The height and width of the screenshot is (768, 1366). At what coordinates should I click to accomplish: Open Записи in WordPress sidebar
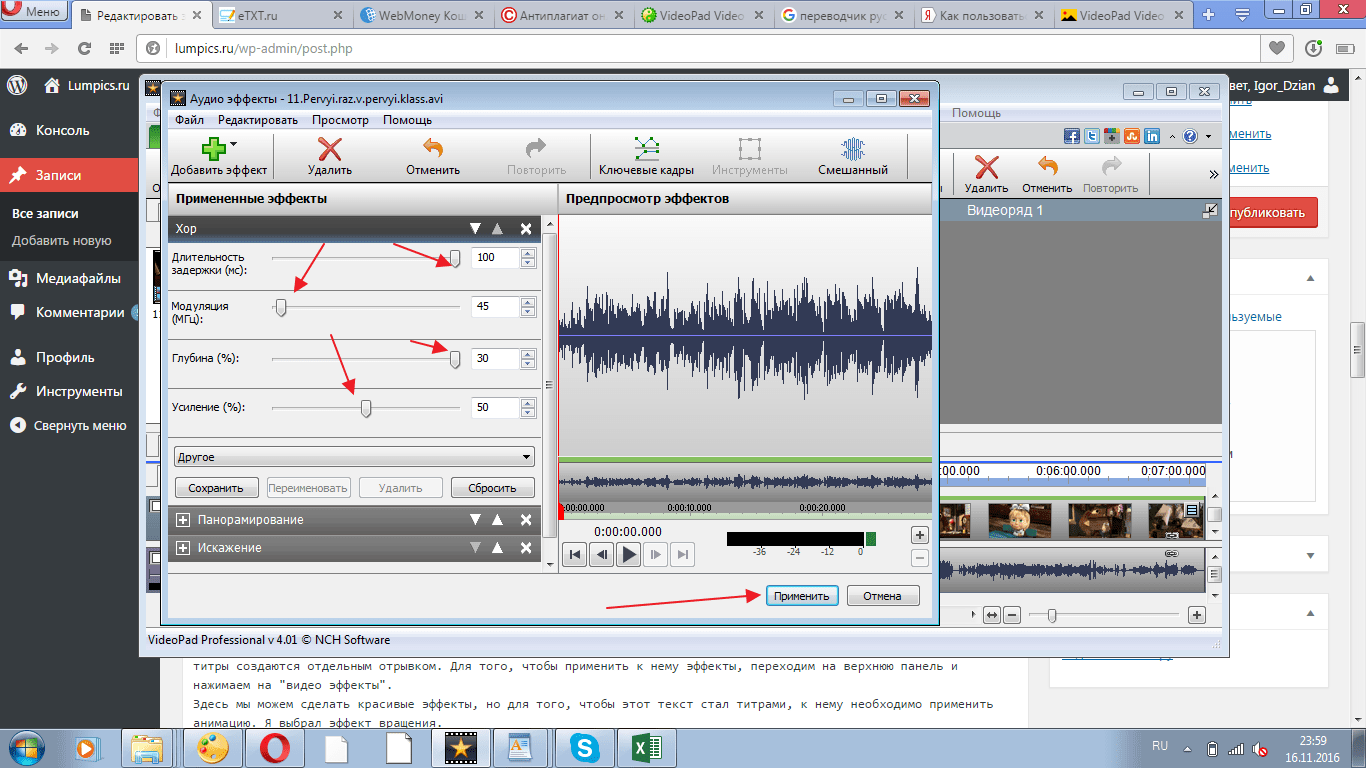69,175
